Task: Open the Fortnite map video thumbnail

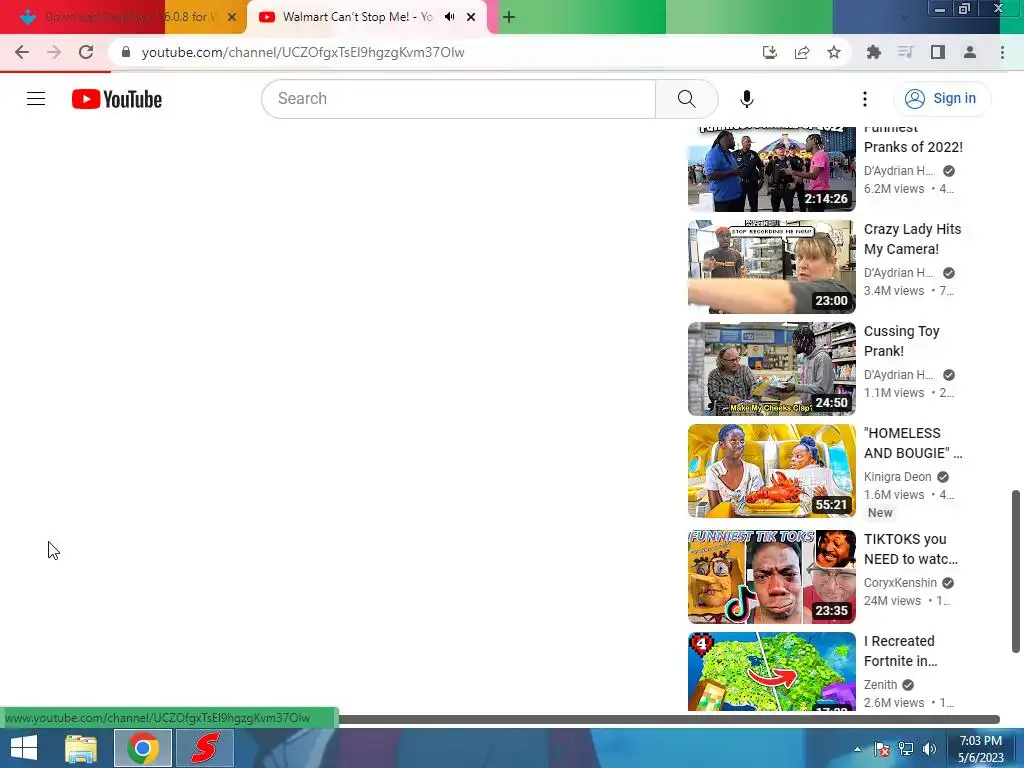Action: (x=771, y=671)
